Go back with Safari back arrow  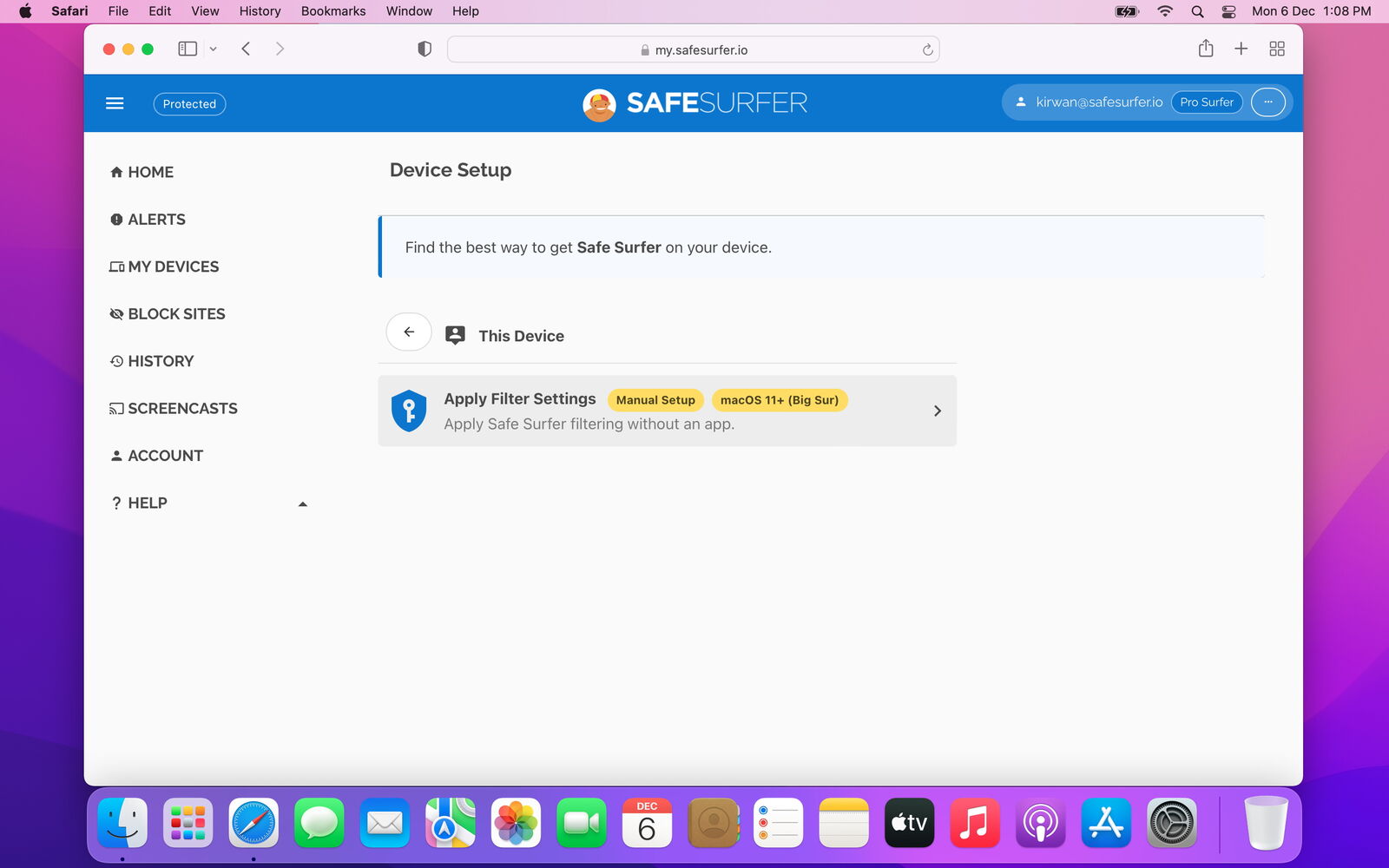(246, 49)
